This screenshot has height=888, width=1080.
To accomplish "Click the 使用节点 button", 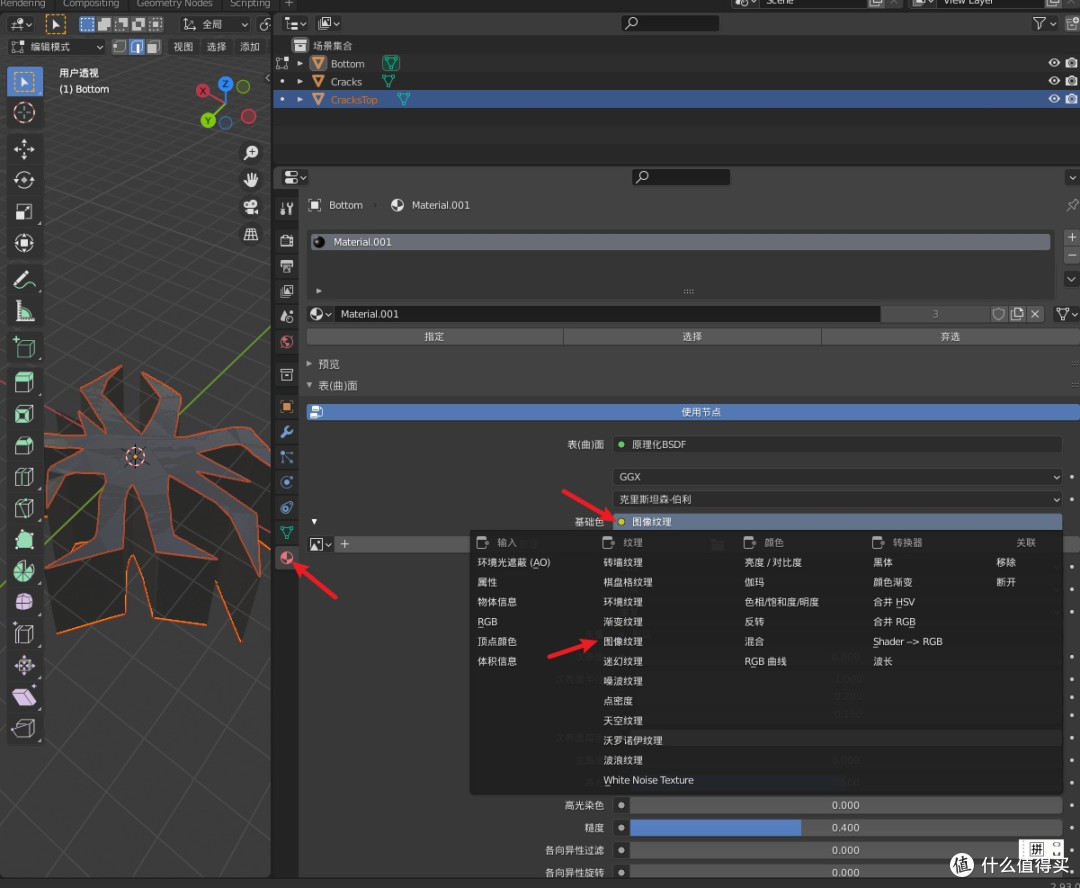I will coord(693,412).
